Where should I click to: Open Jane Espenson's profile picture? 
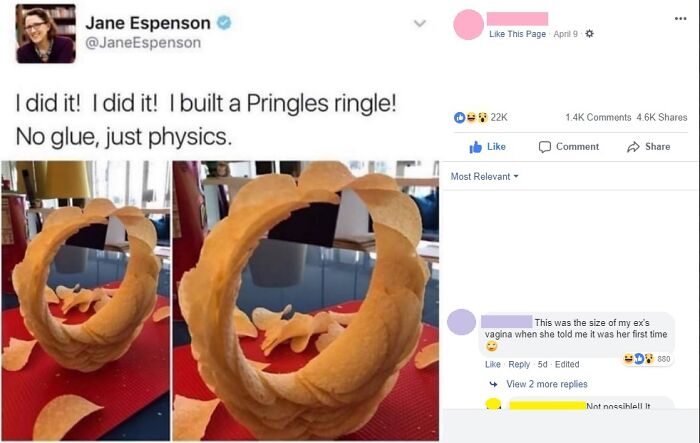pos(46,34)
